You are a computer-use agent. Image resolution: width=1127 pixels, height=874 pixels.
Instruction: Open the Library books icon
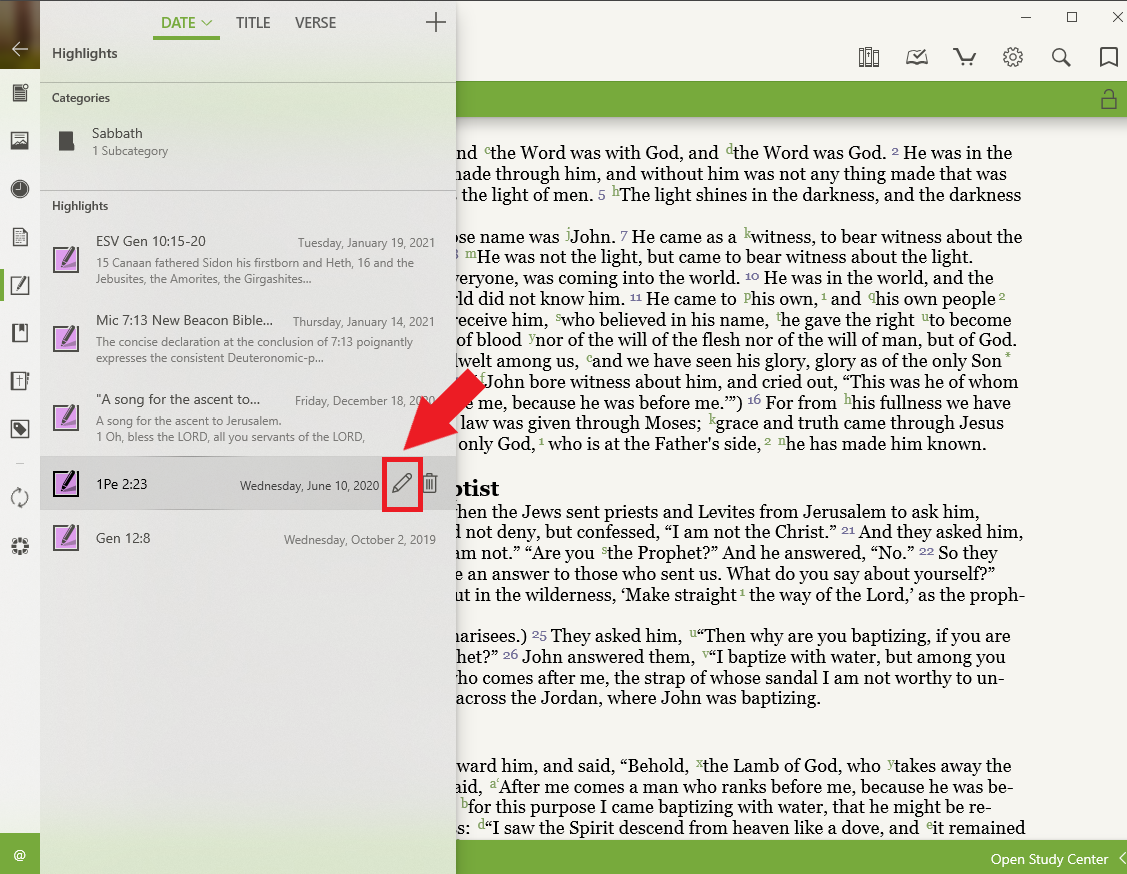[868, 57]
